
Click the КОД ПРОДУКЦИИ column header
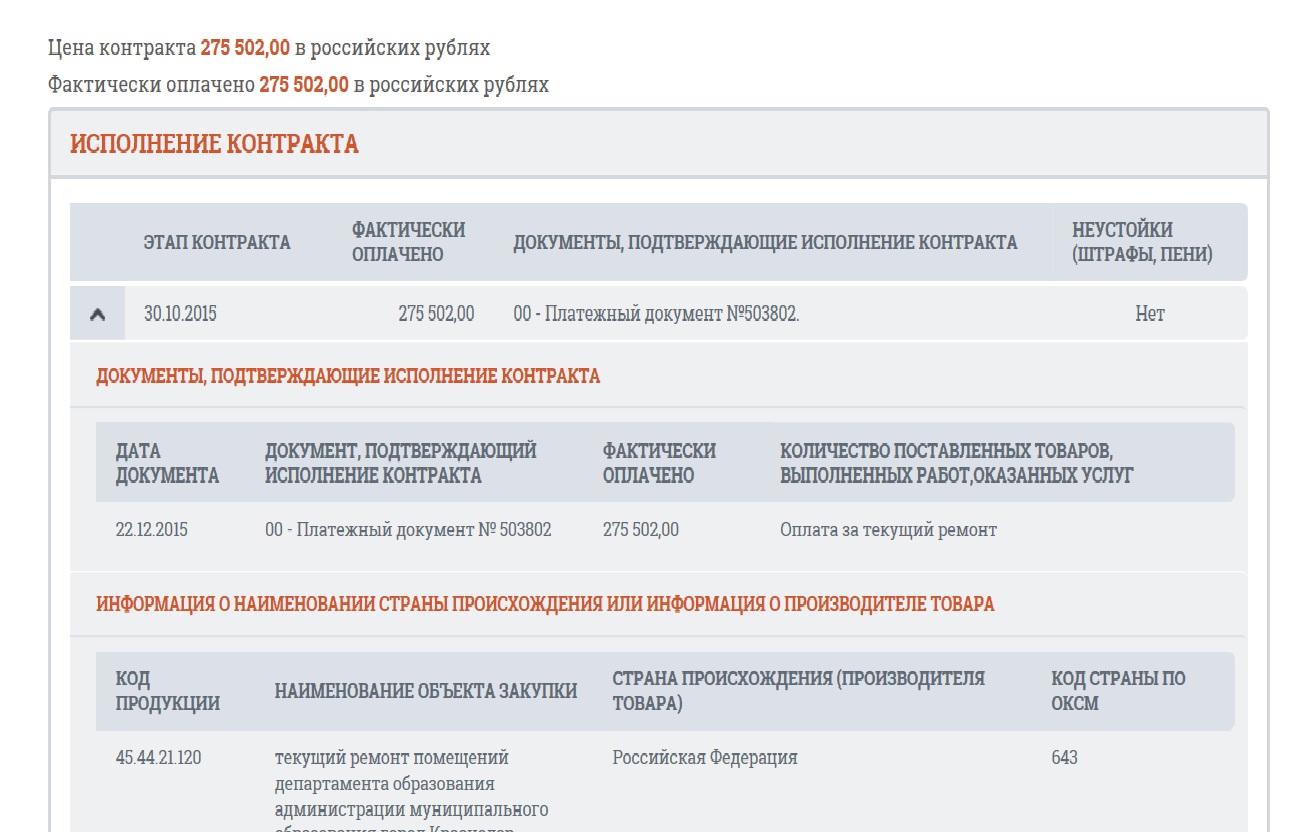coord(167,691)
